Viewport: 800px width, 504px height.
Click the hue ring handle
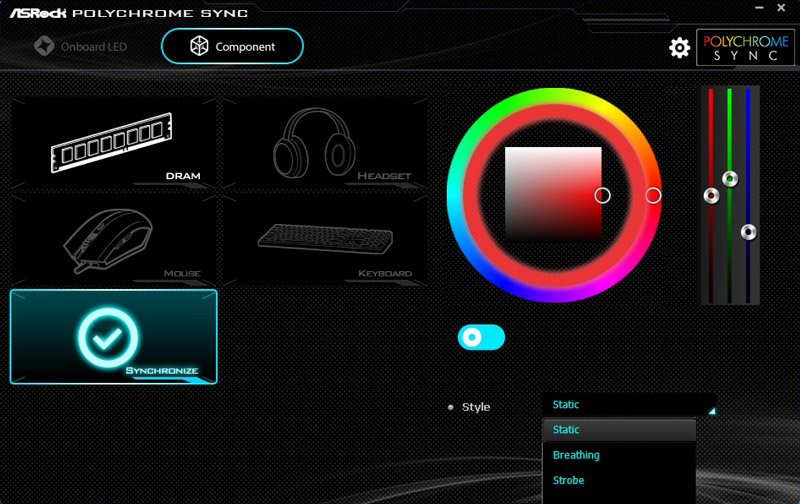pos(653,195)
